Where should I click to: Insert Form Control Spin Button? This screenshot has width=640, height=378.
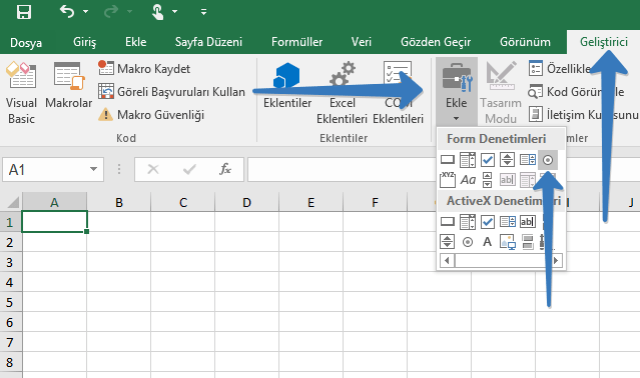[507, 160]
